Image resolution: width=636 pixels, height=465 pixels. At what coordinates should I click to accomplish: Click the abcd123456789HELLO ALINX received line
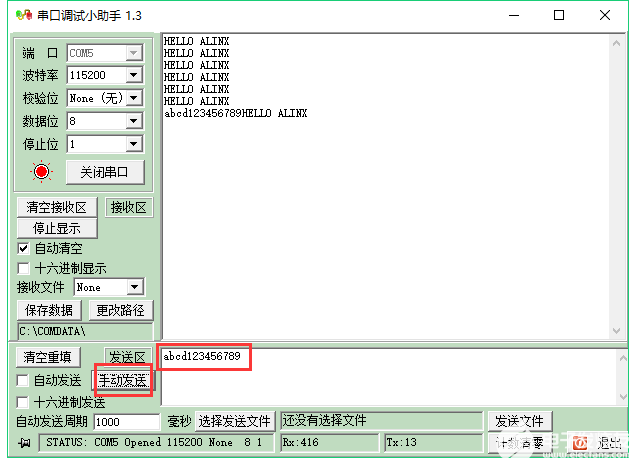pos(236,113)
